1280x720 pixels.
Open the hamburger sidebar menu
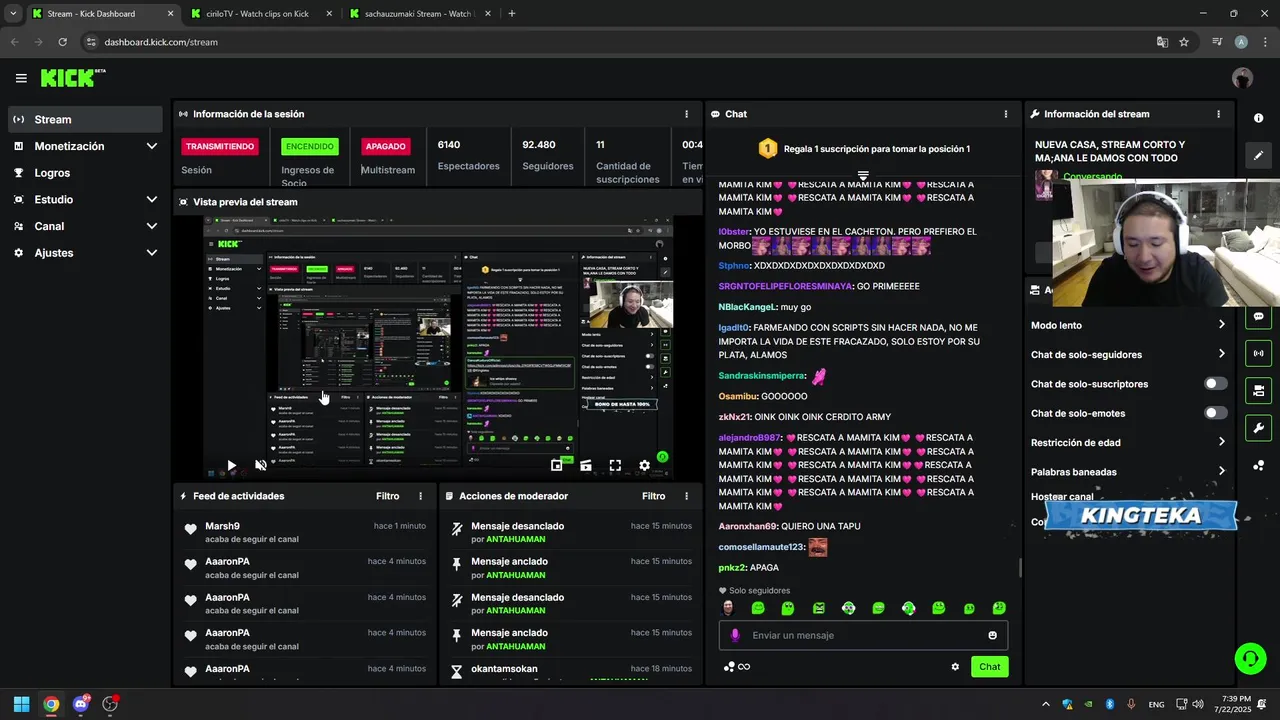21,78
